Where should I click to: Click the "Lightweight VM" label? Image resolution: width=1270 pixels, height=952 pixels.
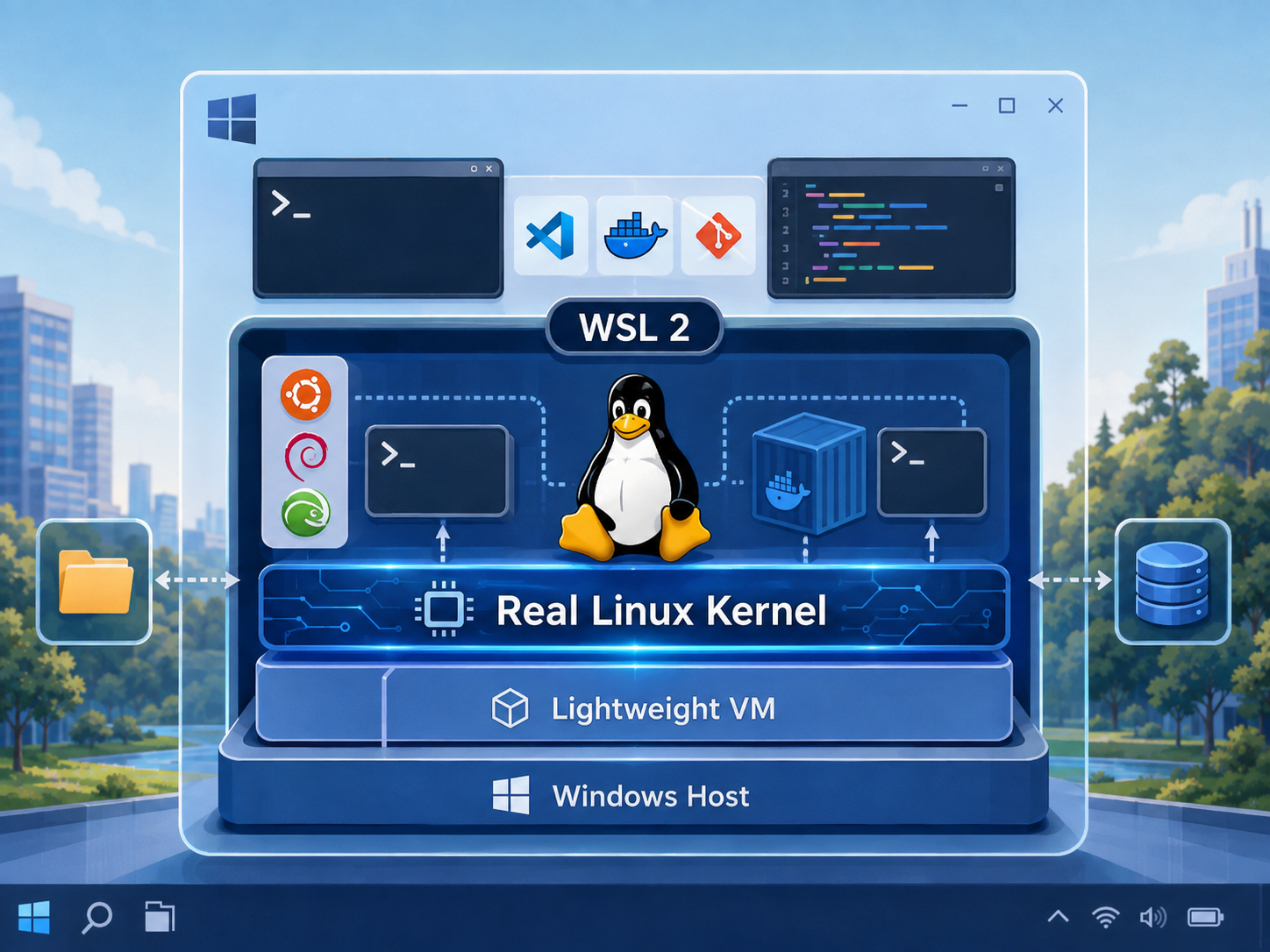click(x=663, y=708)
